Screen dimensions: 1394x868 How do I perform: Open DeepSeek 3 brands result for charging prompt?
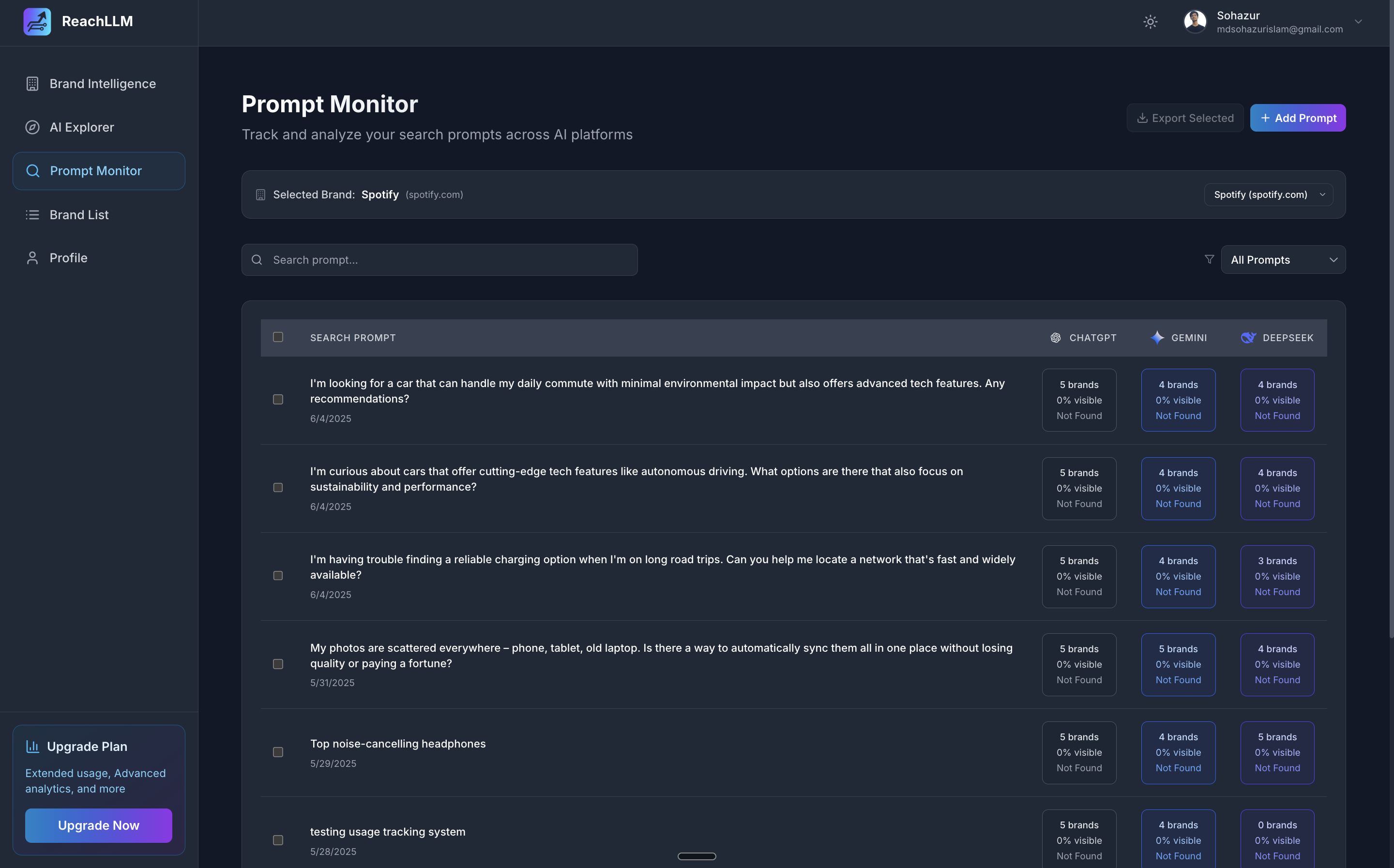pyautogui.click(x=1277, y=576)
